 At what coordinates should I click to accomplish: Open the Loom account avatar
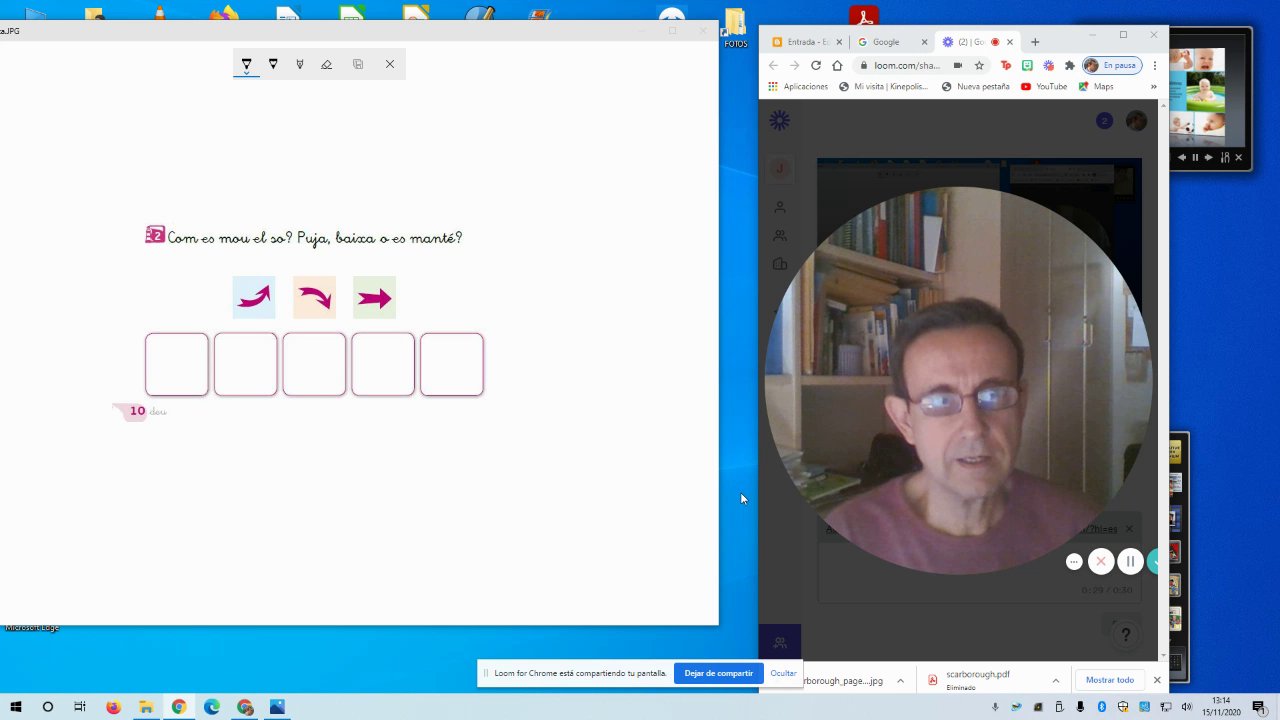pyautogui.click(x=1136, y=121)
